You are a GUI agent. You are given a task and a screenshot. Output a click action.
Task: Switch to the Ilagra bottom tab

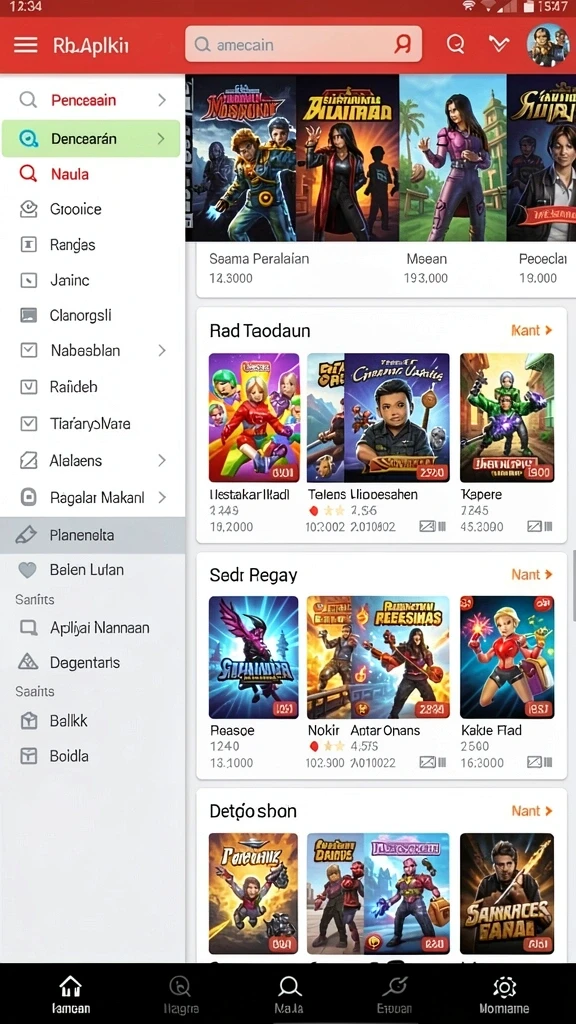180,995
